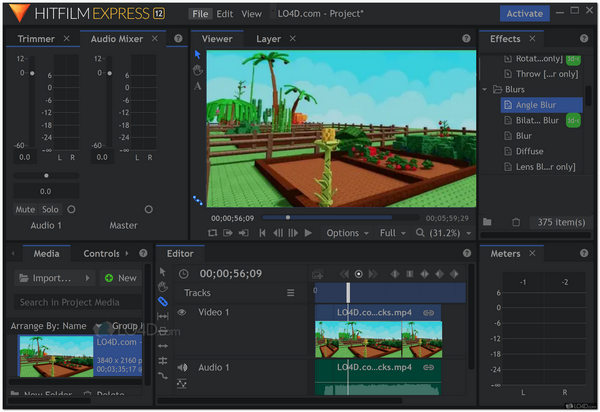Set out point in the Viewer
The image size is (600, 412).
click(243, 233)
